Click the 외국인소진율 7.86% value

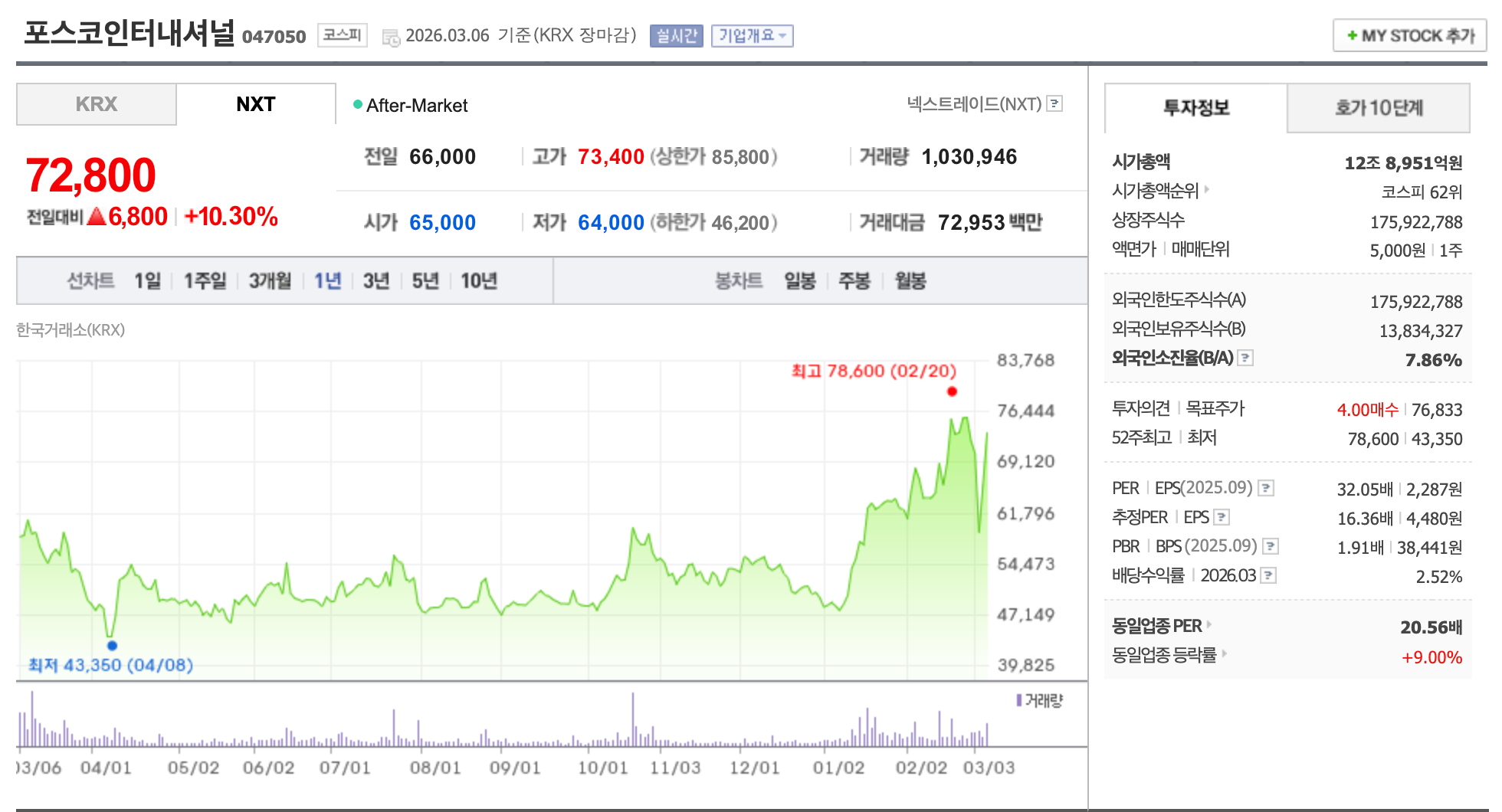pyautogui.click(x=1433, y=360)
